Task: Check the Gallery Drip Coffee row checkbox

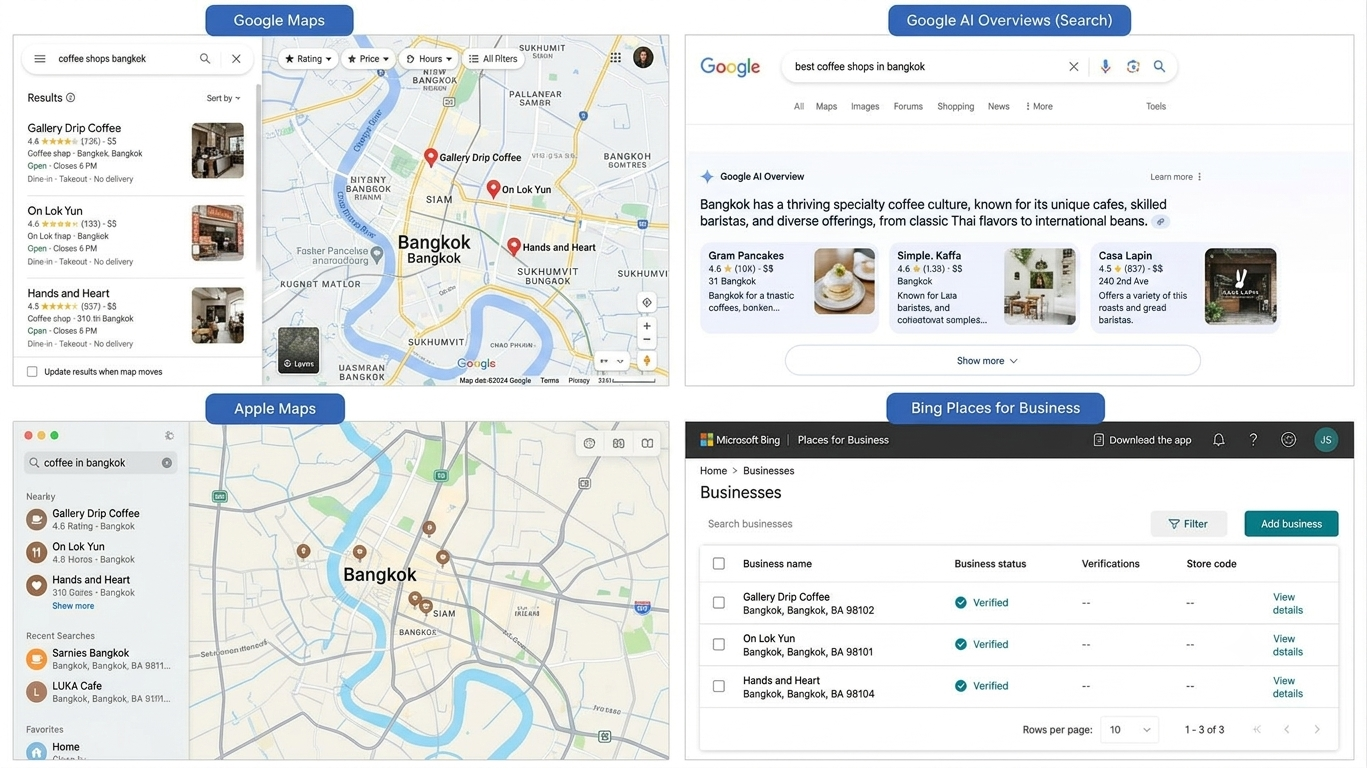Action: pos(718,603)
